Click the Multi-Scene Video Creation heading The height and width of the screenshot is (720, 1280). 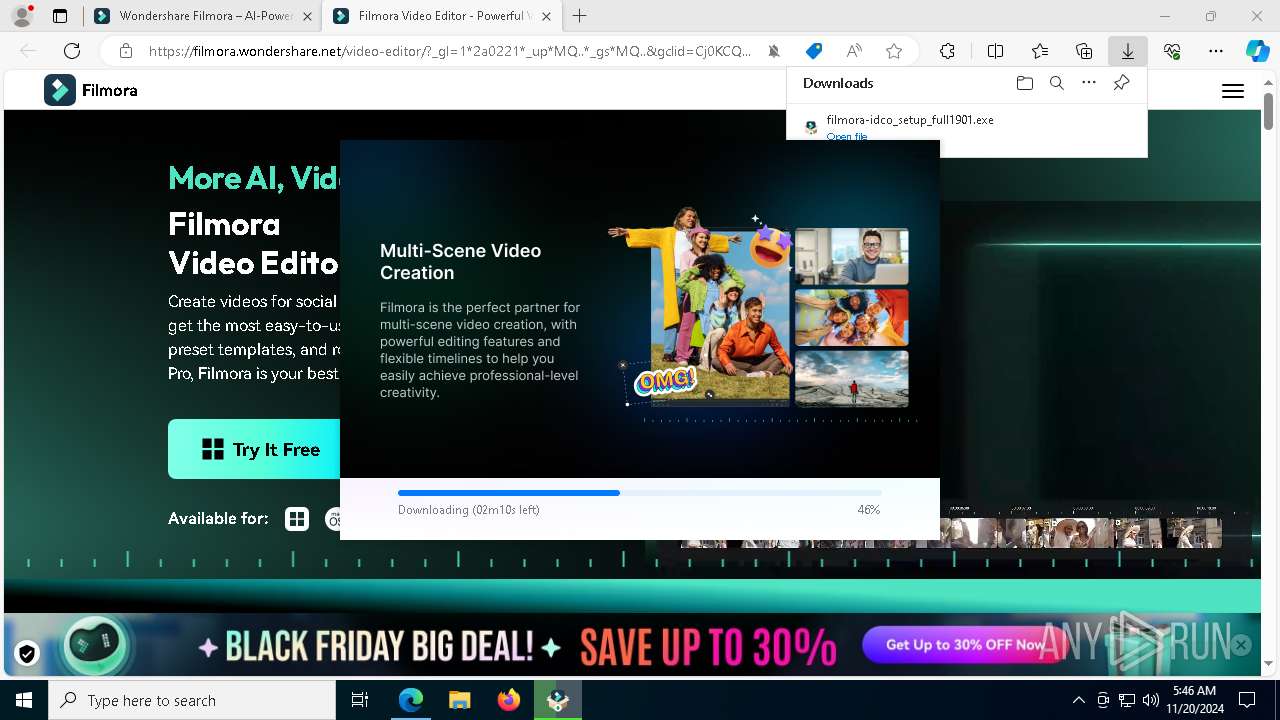click(460, 261)
